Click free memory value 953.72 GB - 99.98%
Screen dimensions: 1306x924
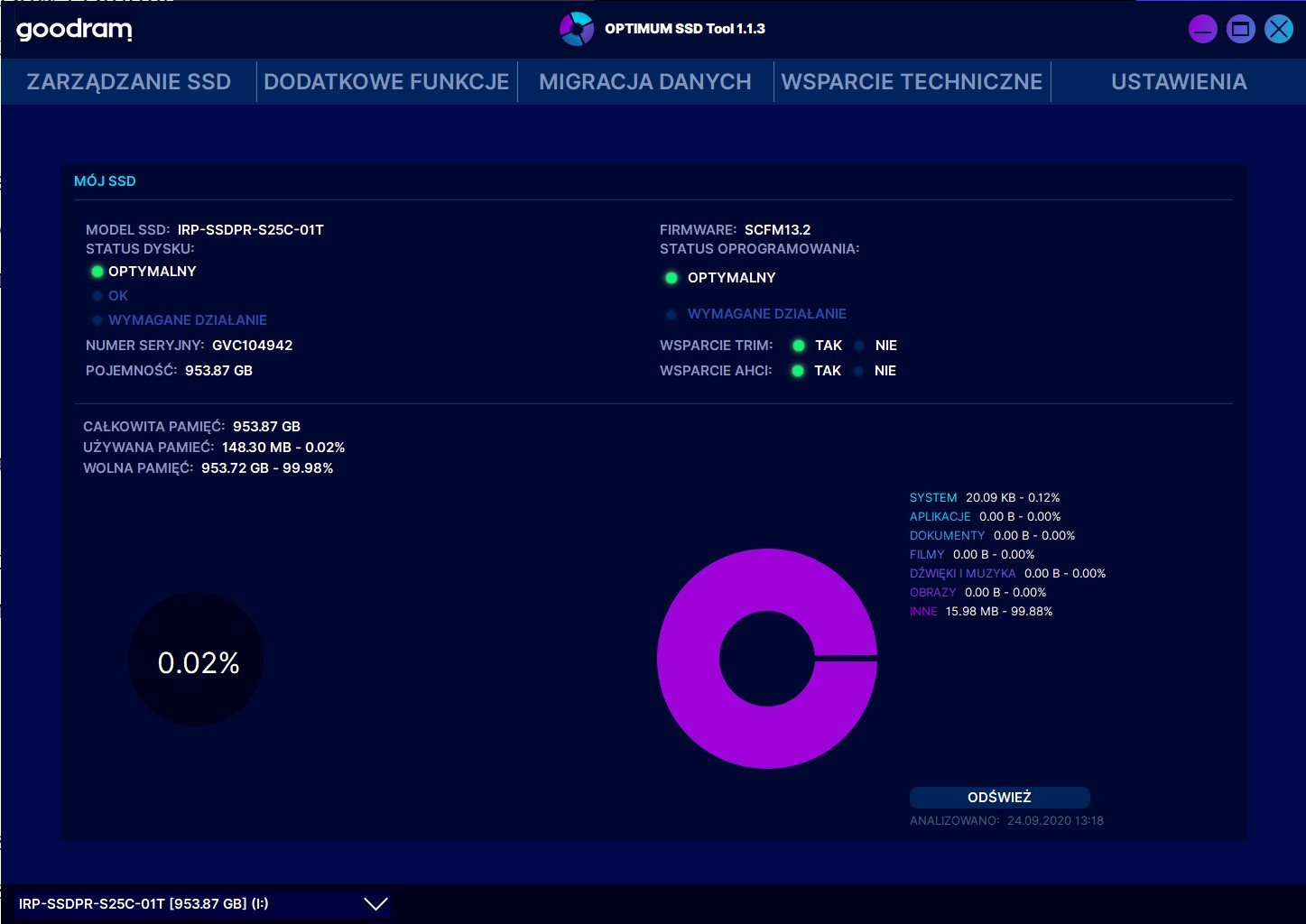click(x=267, y=468)
